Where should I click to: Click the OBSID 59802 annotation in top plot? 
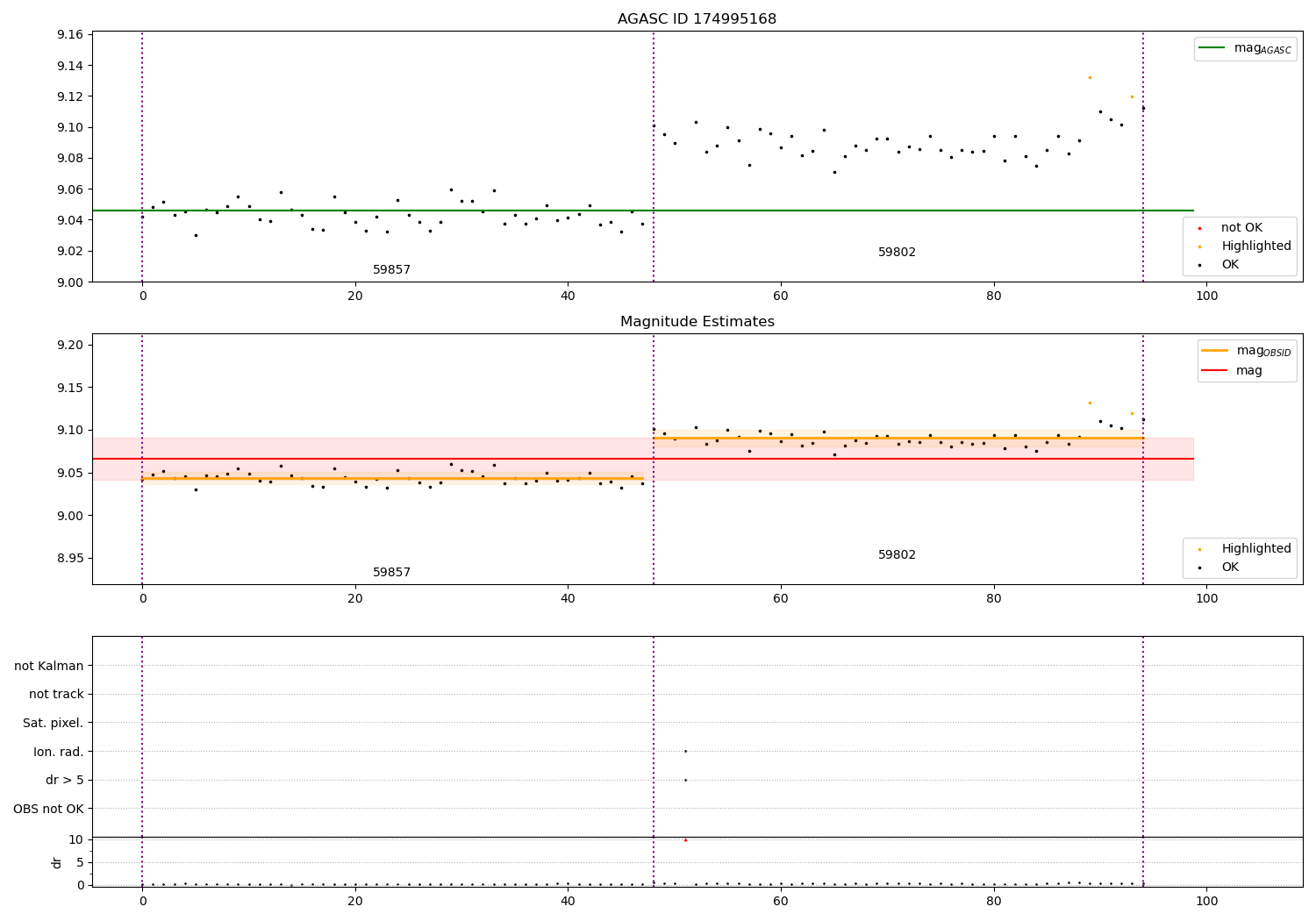897,253
